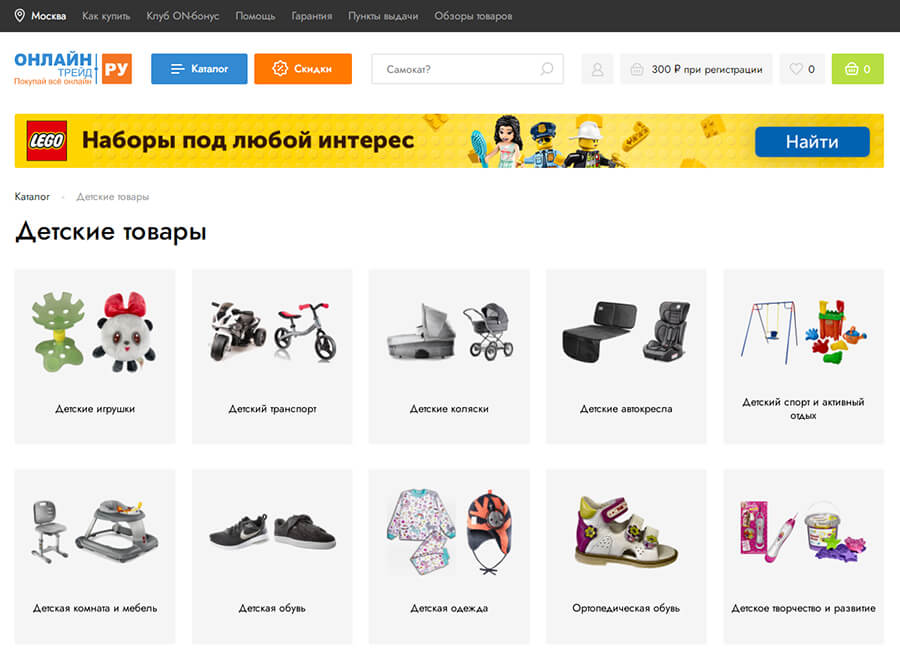This screenshot has width=900, height=657.
Task: Click the LEGO logo in banner
Action: (47, 141)
